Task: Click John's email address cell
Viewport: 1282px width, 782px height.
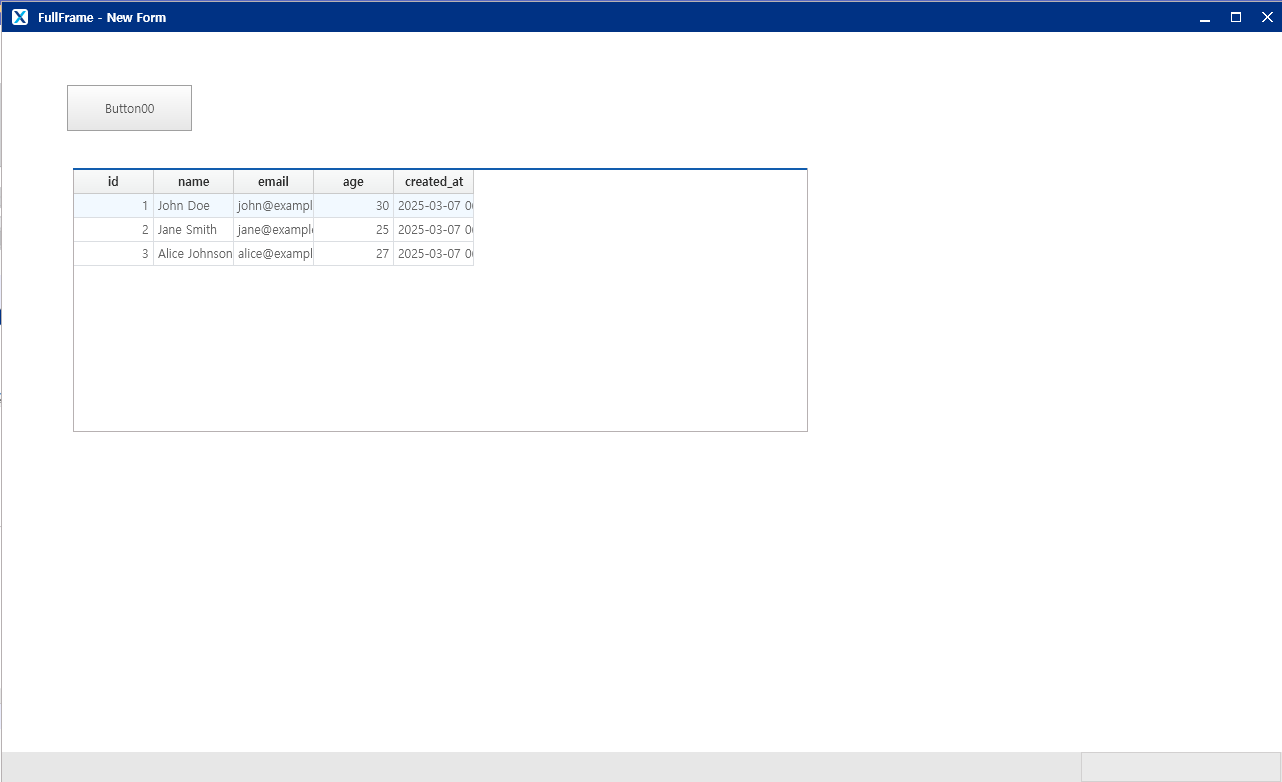Action: point(273,206)
